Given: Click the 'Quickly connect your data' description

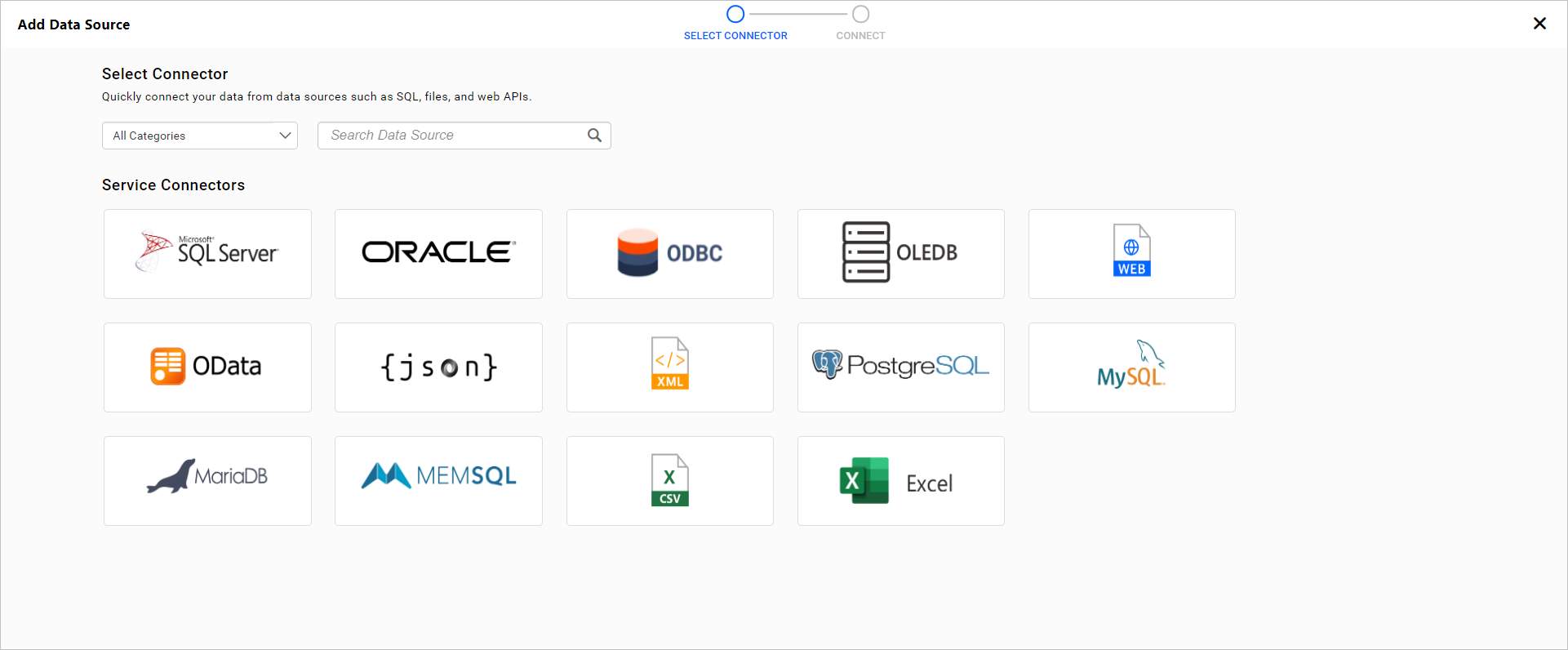Looking at the screenshot, I should (x=317, y=96).
